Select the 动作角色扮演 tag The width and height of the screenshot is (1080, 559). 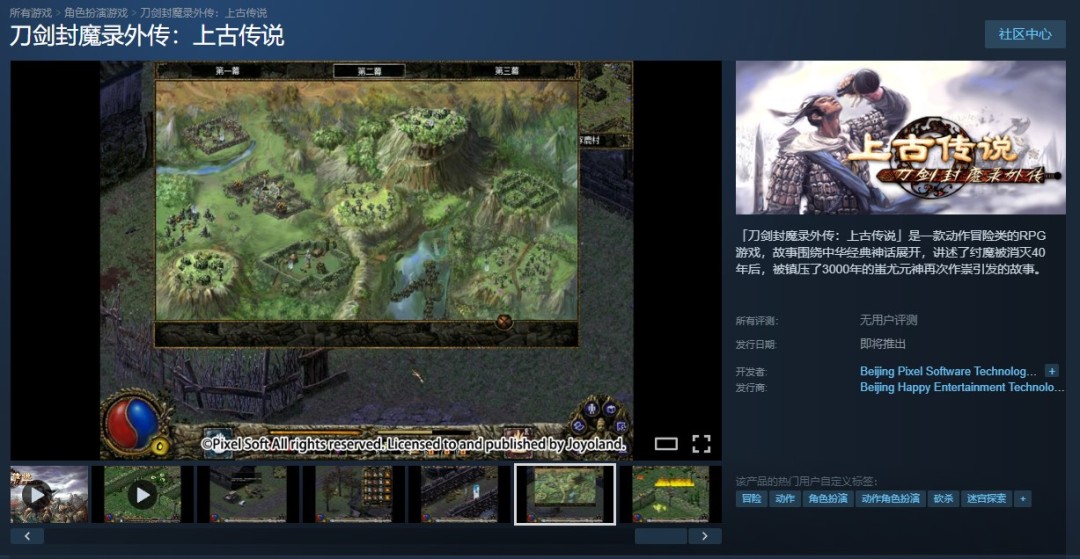tap(890, 498)
